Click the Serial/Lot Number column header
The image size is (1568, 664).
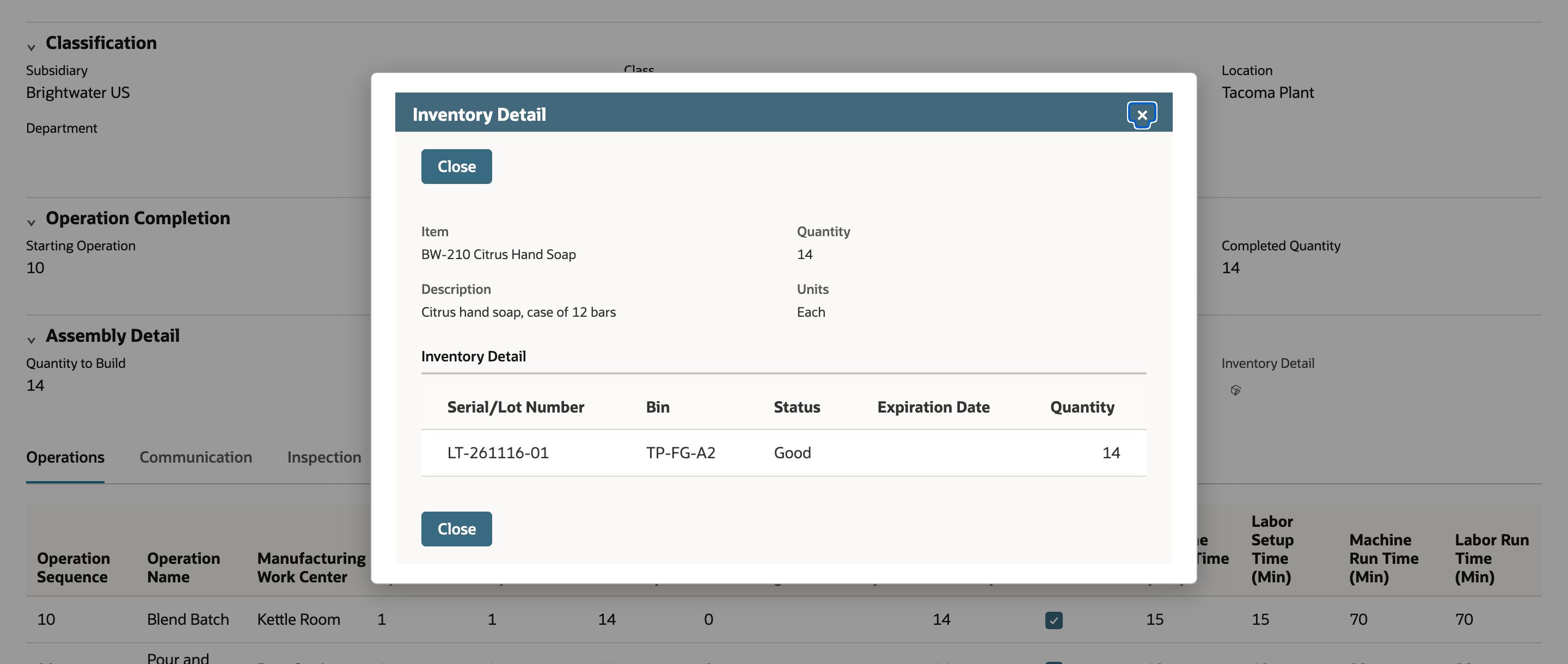(x=516, y=407)
